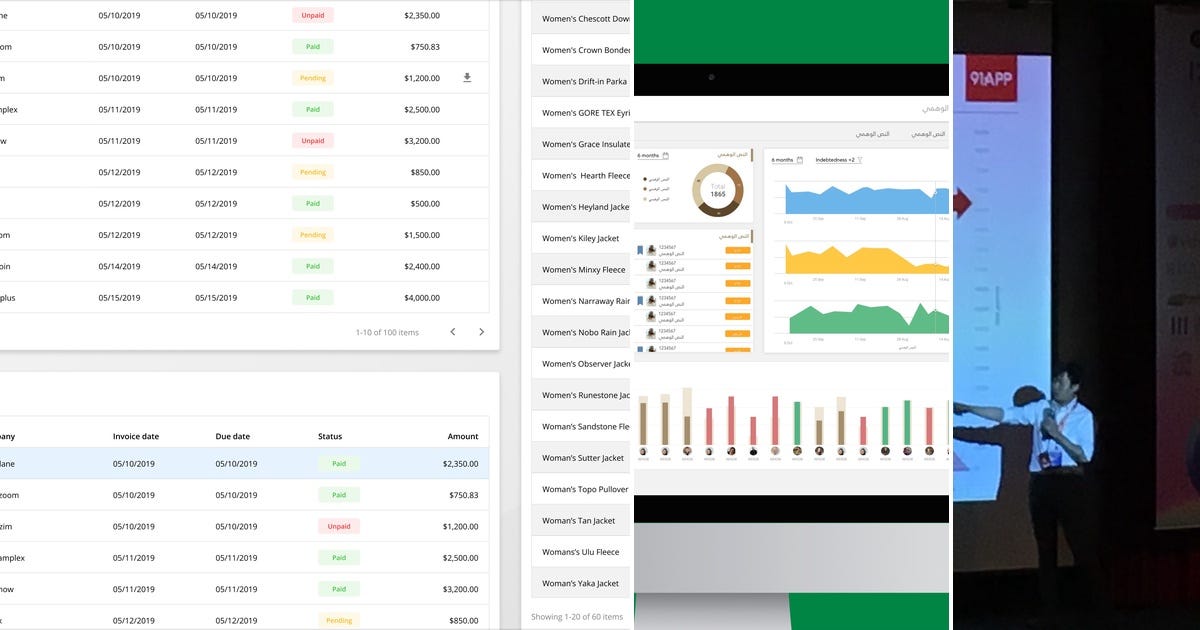Open the 6 months dropdown in the donut widget
Screen dimensions: 1200x630
[x=648, y=156]
